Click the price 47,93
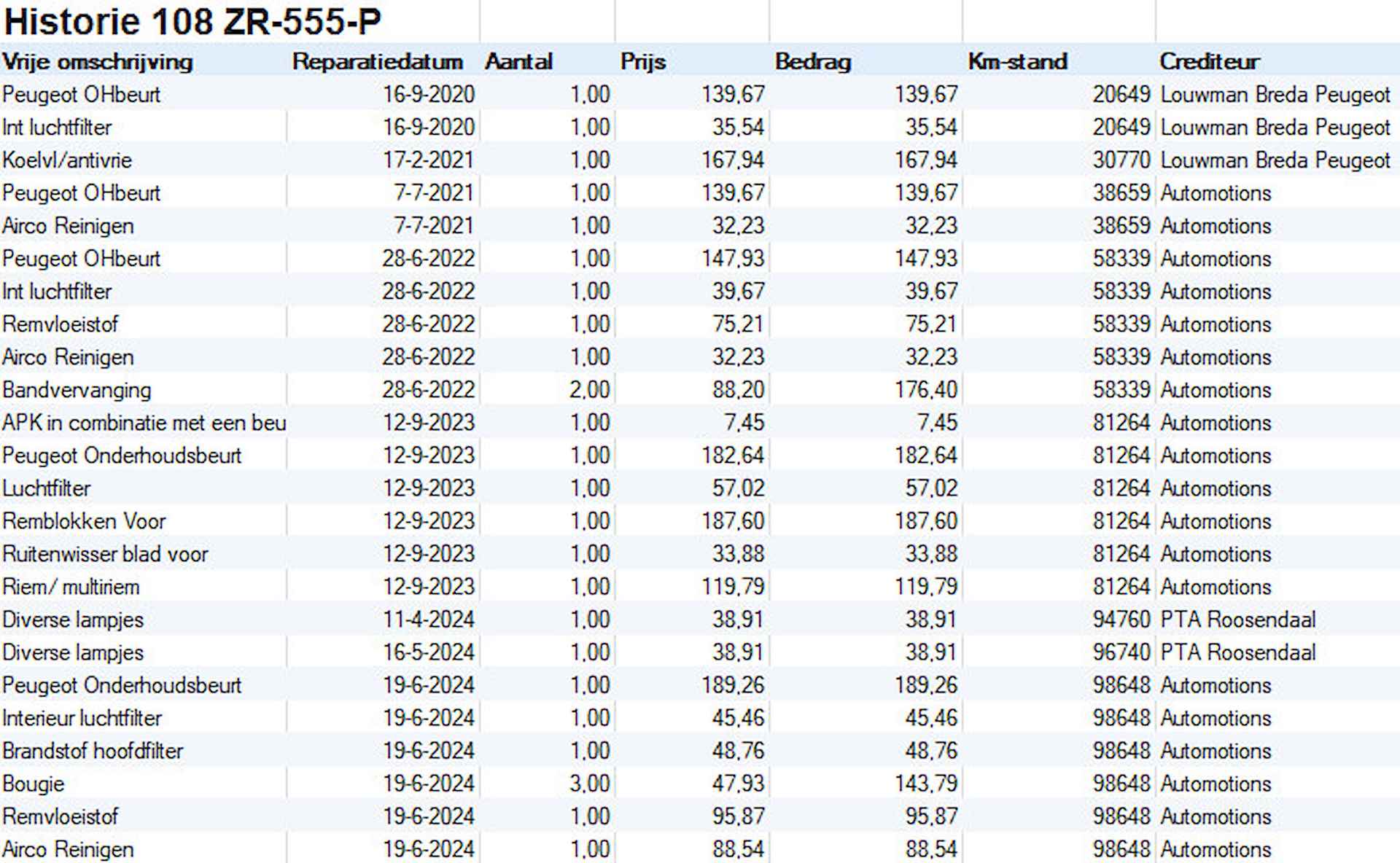Image resolution: width=1400 pixels, height=863 pixels. coord(739,784)
